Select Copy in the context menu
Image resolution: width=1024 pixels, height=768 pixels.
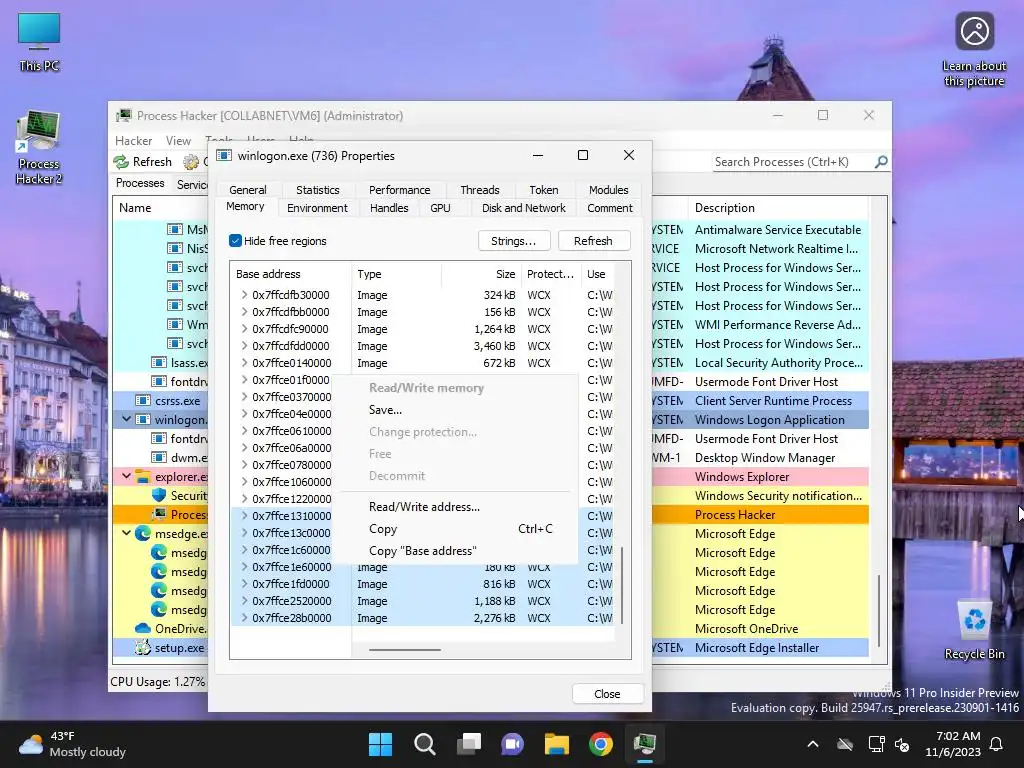pos(455,529)
